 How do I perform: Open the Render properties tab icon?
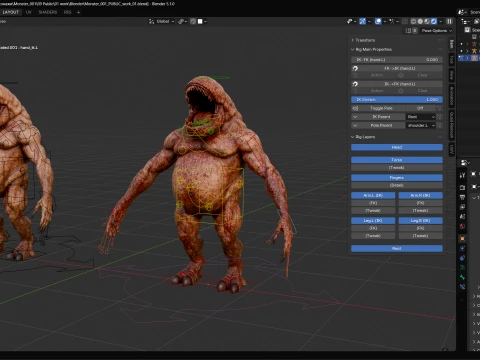pyautogui.click(x=462, y=188)
